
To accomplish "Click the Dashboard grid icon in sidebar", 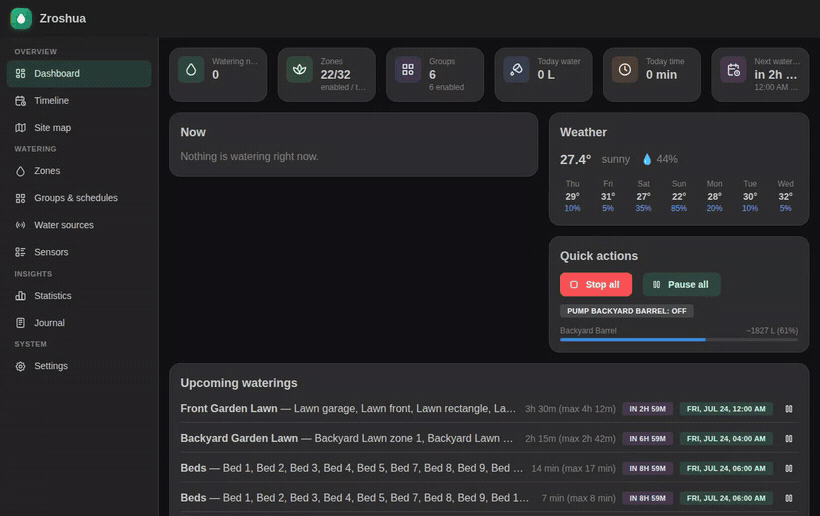I will pos(20,74).
